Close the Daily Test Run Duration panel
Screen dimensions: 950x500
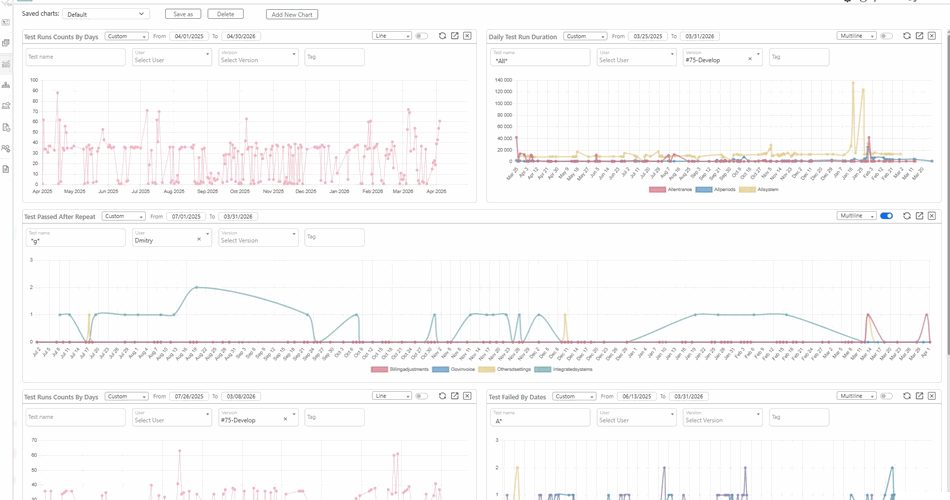click(x=932, y=36)
